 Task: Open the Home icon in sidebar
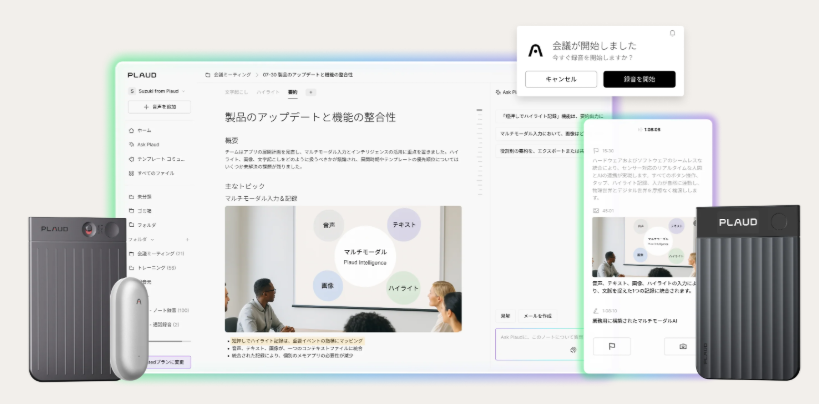(132, 130)
